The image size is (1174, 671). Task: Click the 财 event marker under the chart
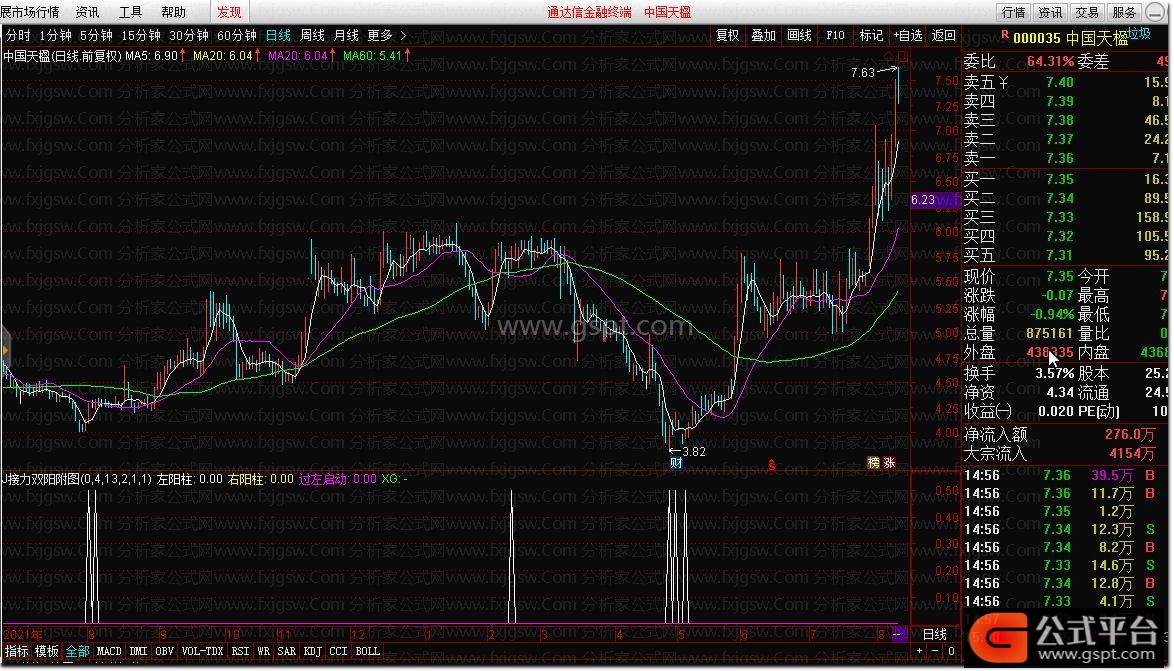[676, 464]
